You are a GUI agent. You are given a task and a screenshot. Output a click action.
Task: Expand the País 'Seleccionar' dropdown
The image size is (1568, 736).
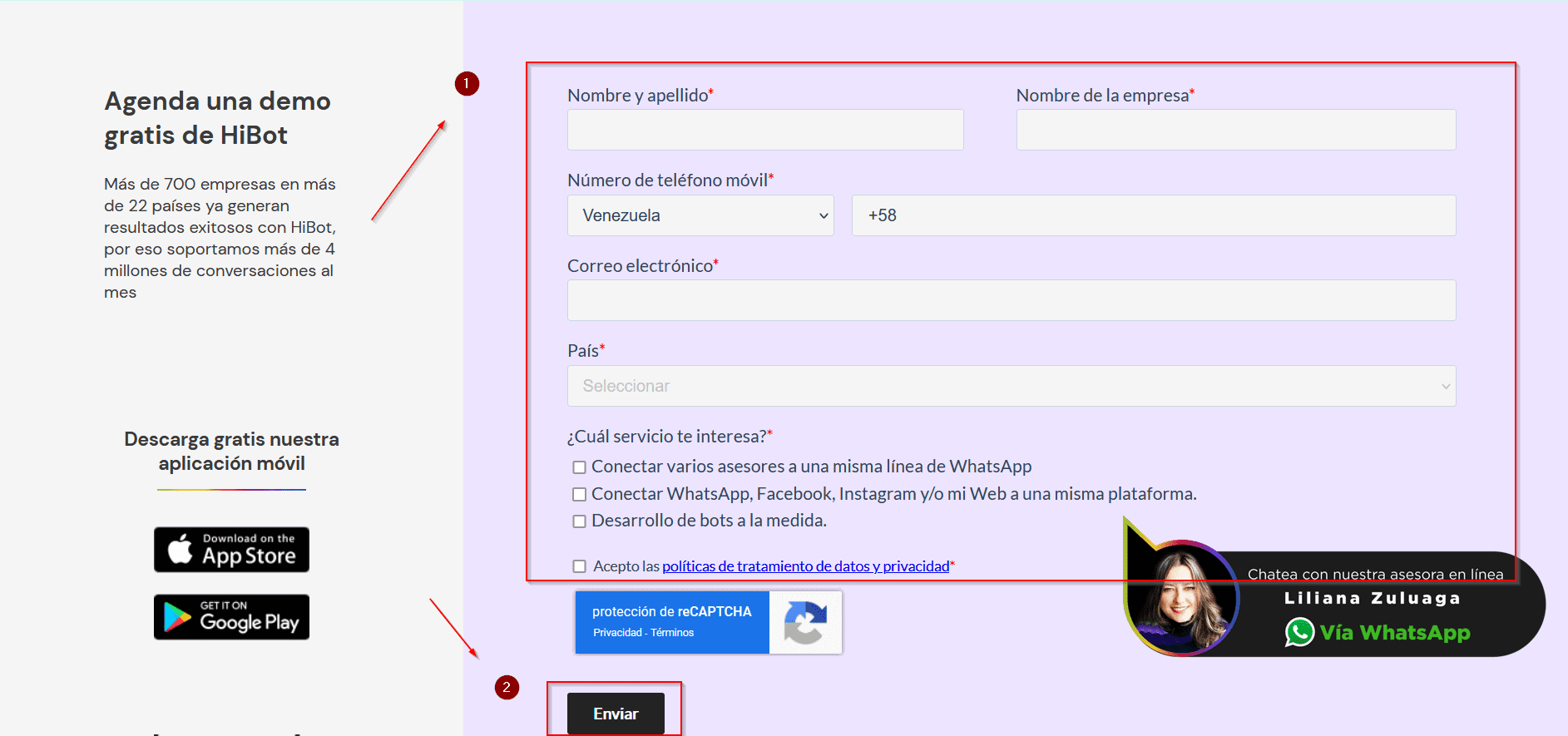pyautogui.click(x=1012, y=386)
